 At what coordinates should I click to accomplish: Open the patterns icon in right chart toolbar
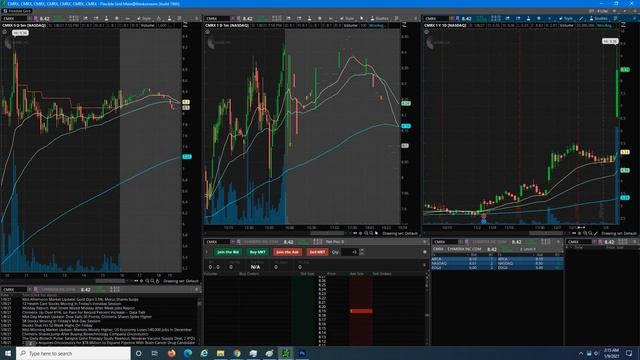click(616, 18)
